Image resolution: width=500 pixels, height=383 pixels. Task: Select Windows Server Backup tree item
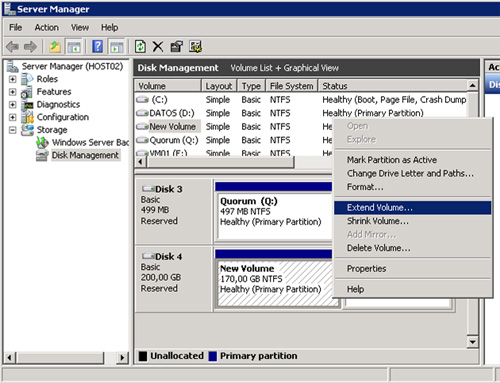[90, 142]
